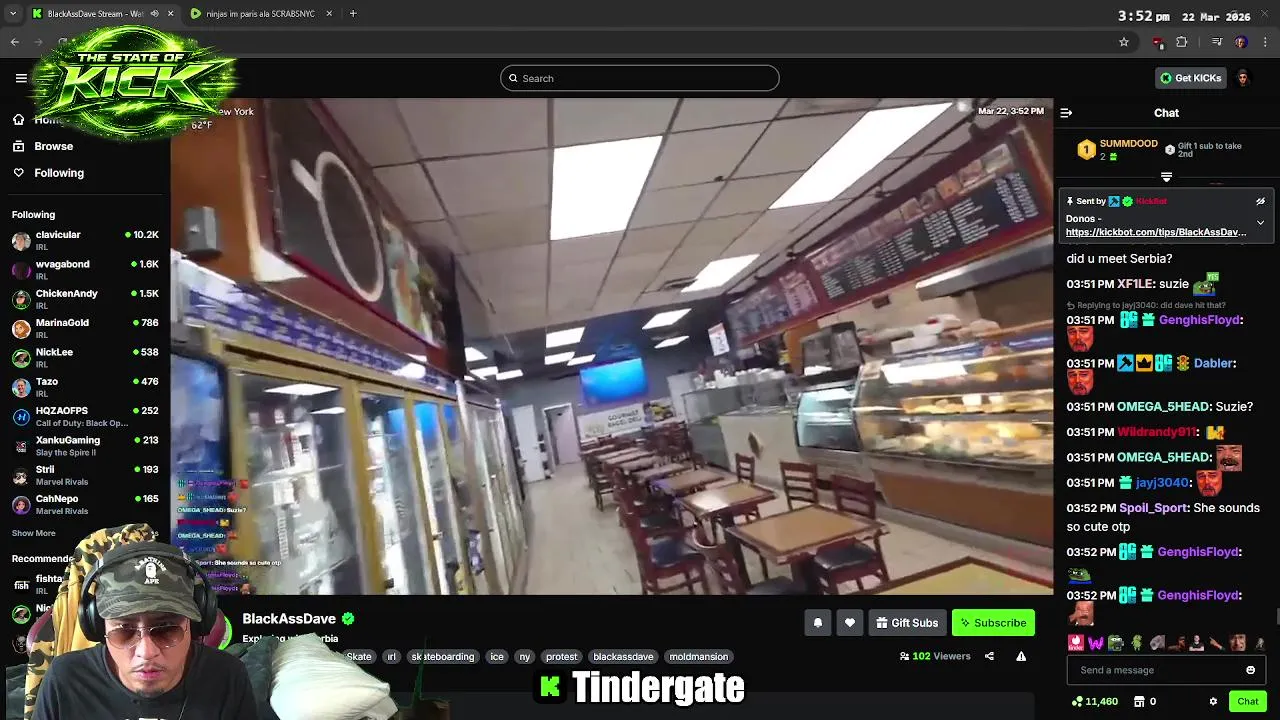Expand Show More in Following list
Screen dimensions: 1280x720
(34, 533)
